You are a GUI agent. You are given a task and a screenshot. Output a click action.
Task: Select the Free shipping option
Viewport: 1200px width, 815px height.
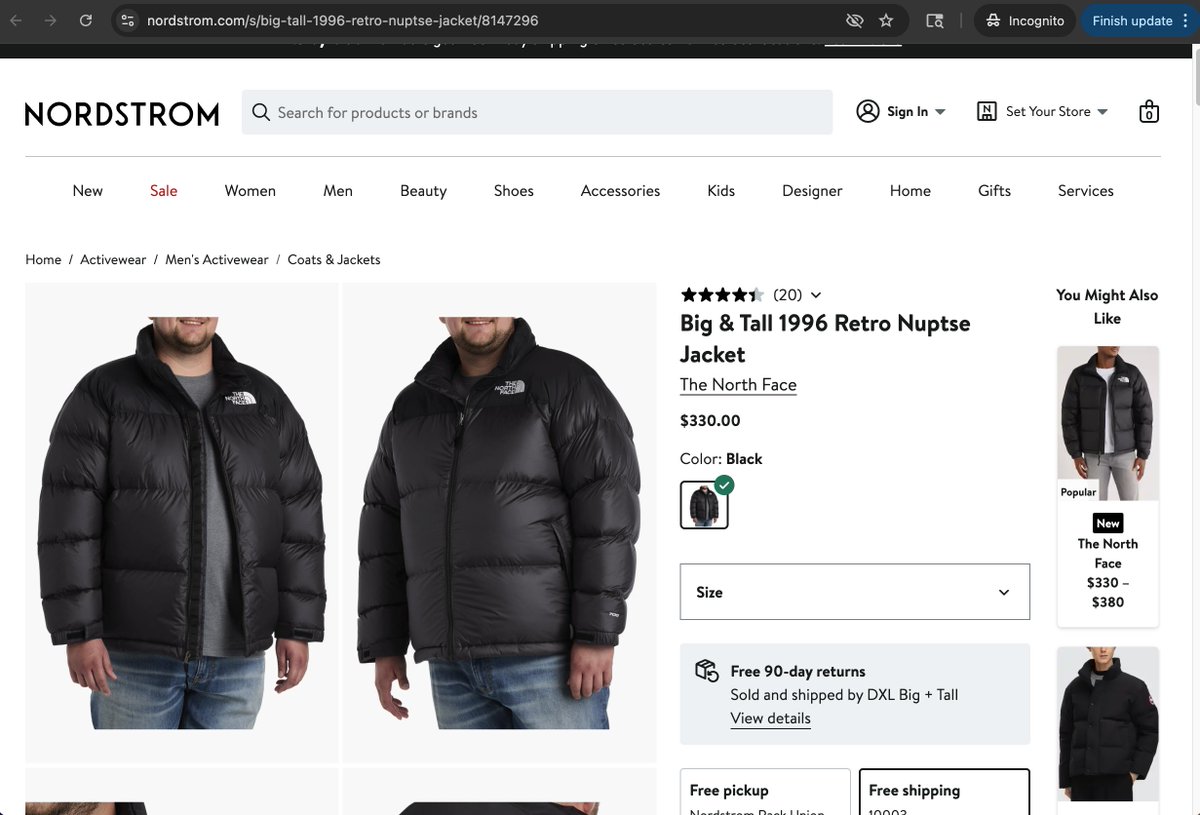tap(944, 791)
